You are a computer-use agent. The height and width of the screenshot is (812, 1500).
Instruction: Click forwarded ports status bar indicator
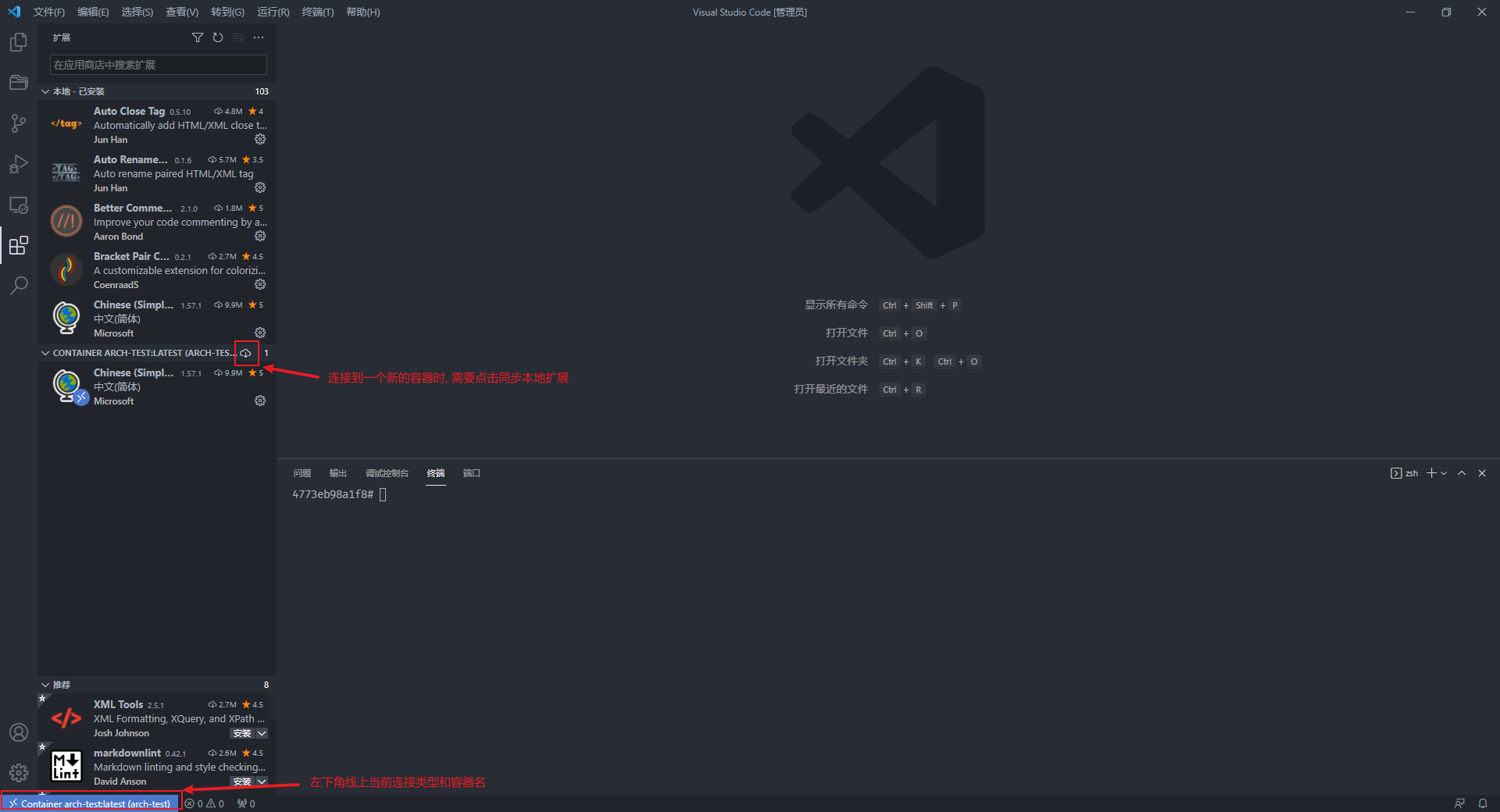pos(246,803)
